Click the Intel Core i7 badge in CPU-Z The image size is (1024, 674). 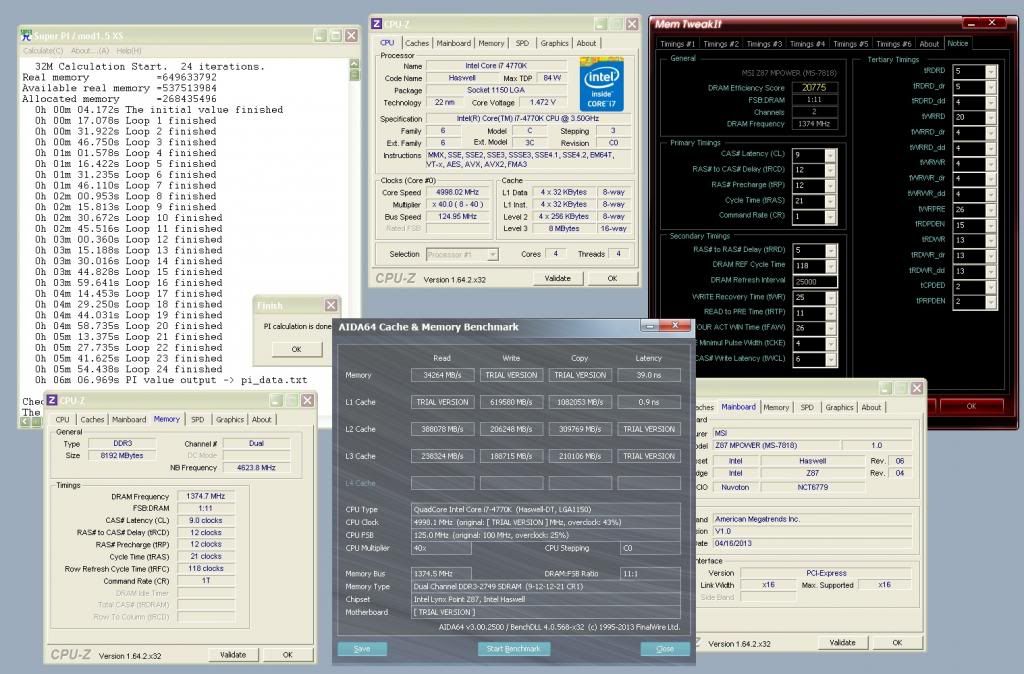[601, 85]
